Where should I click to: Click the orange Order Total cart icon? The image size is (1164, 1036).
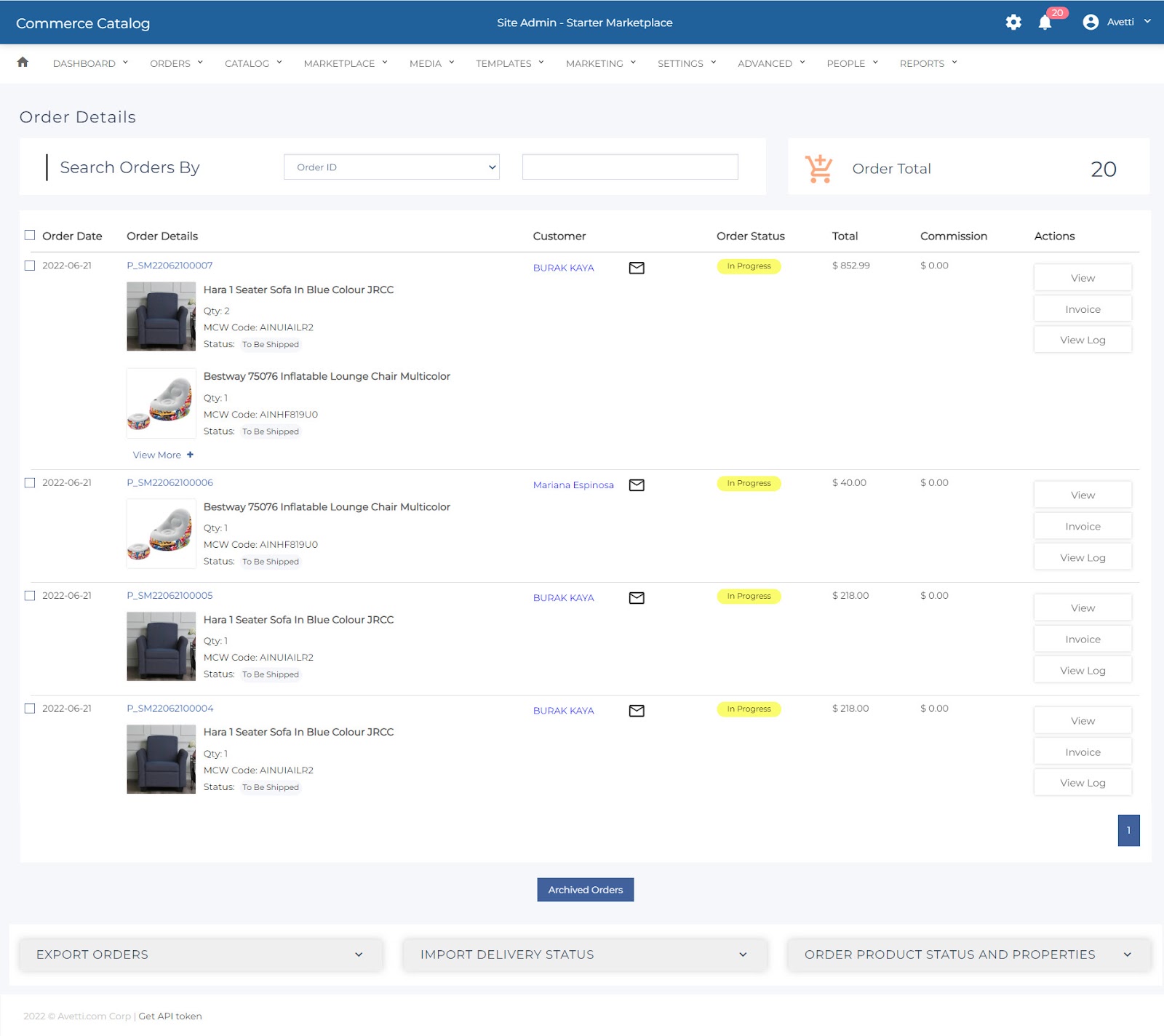(818, 169)
